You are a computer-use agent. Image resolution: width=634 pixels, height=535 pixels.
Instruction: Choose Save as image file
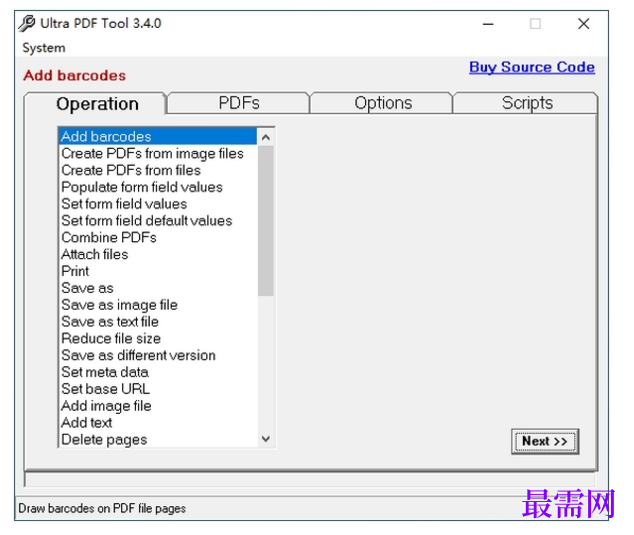click(158, 305)
